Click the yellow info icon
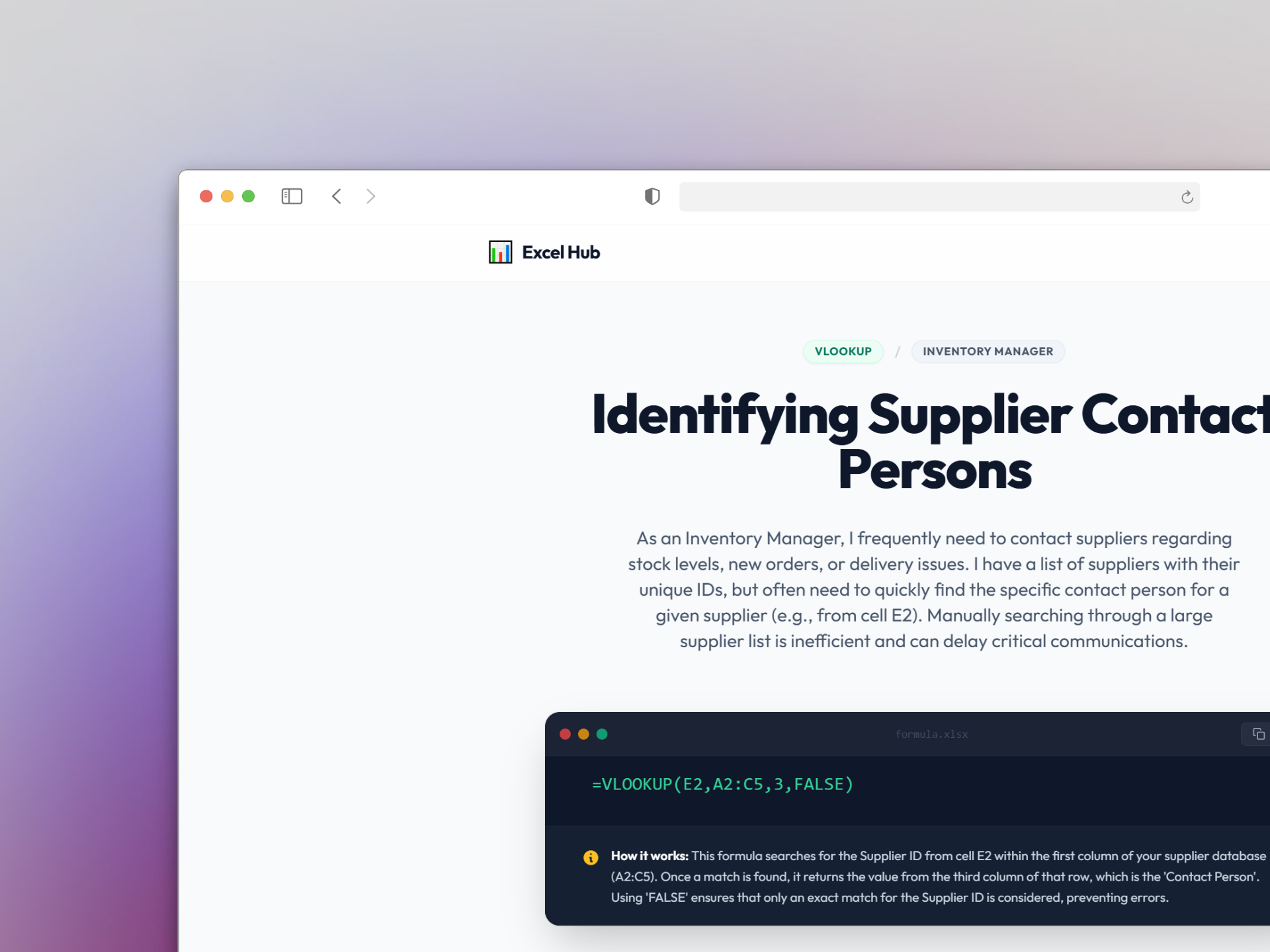The width and height of the screenshot is (1270, 952). (x=591, y=857)
